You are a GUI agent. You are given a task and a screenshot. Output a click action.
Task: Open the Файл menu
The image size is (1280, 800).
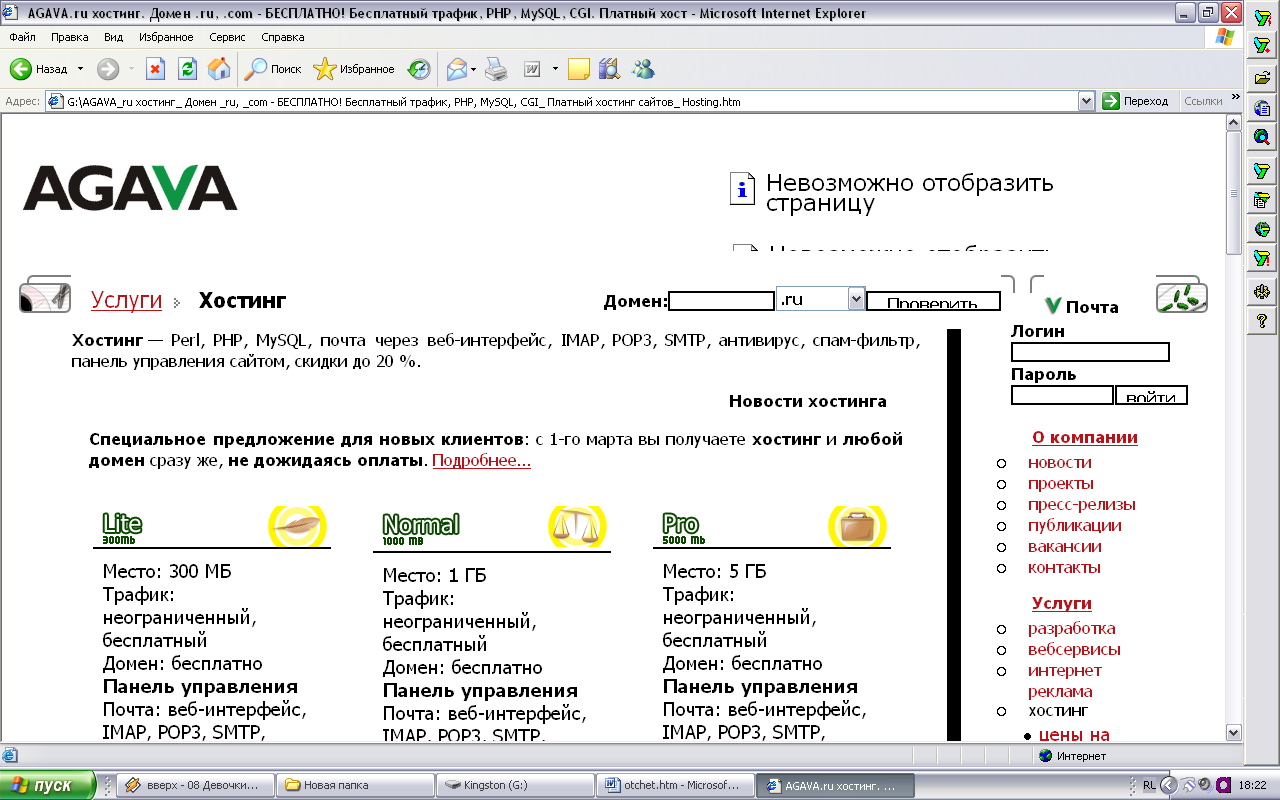pyautogui.click(x=22, y=37)
